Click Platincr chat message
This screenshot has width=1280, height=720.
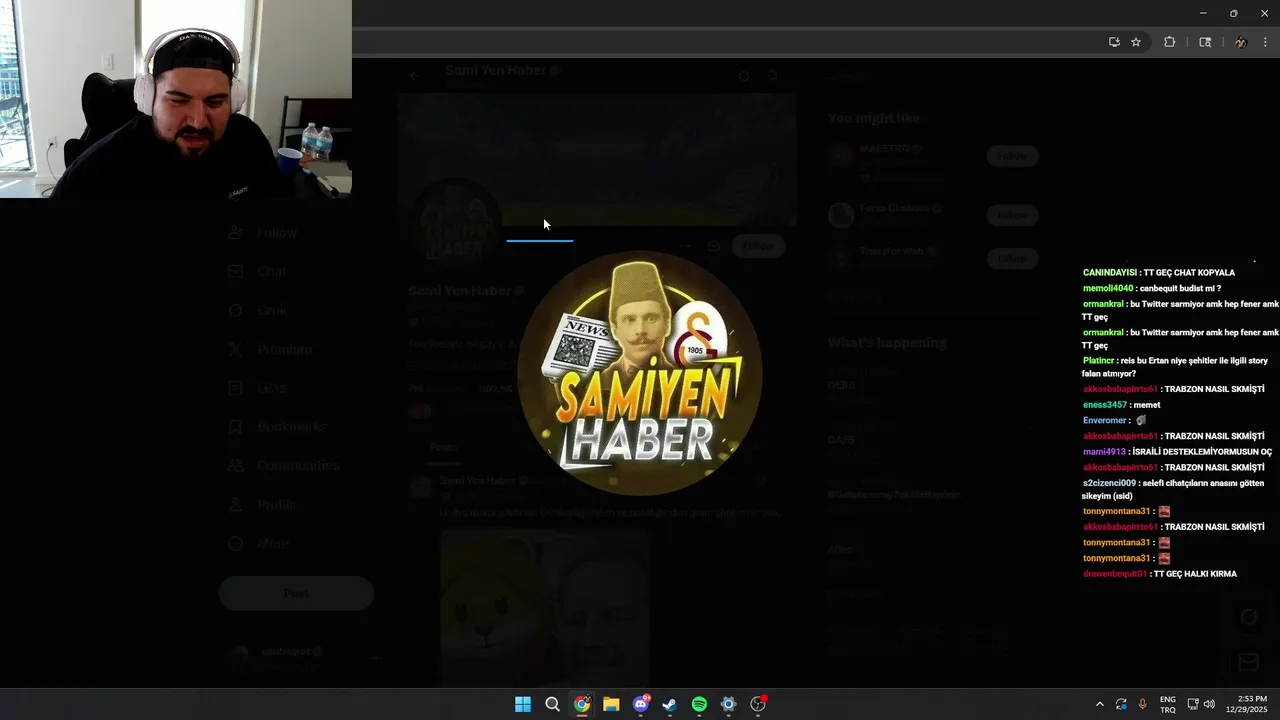(1176, 367)
